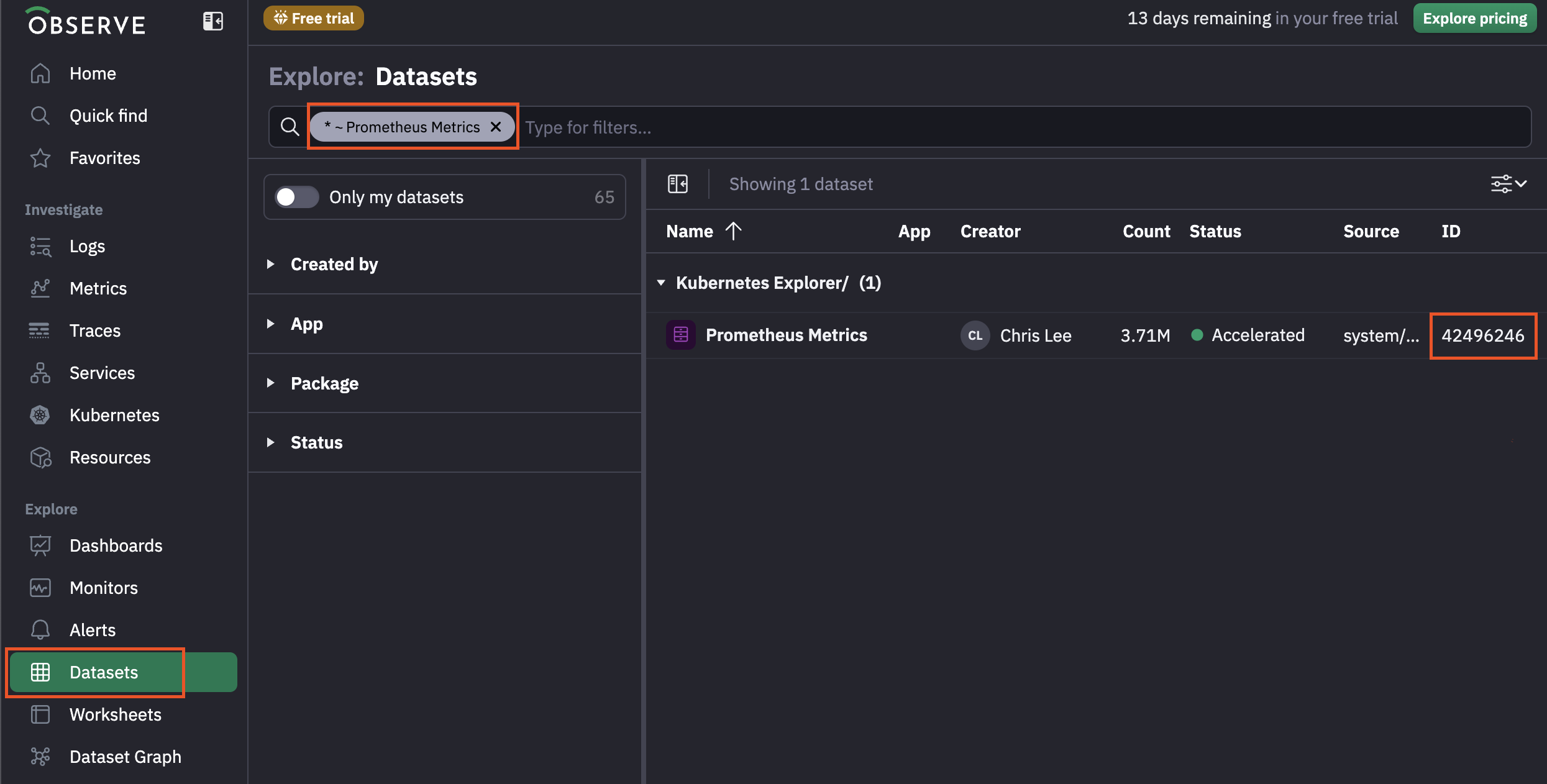The height and width of the screenshot is (784, 1547).
Task: Click the Quick find magnifier icon
Action: point(40,116)
